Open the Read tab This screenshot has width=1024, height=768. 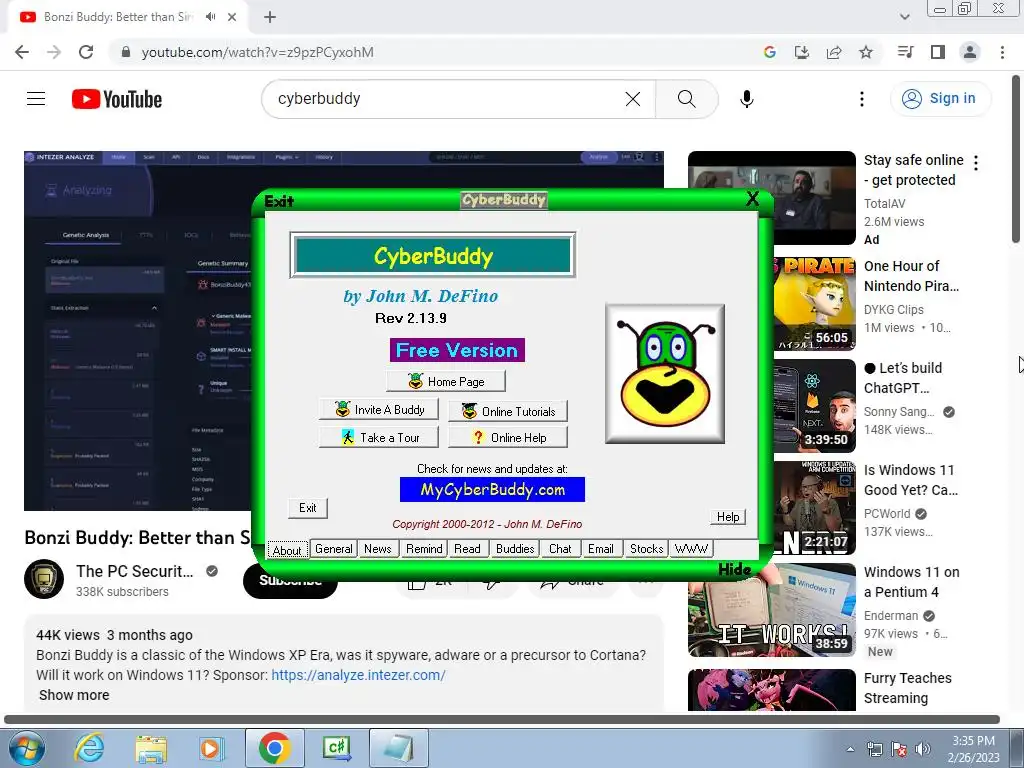[468, 549]
